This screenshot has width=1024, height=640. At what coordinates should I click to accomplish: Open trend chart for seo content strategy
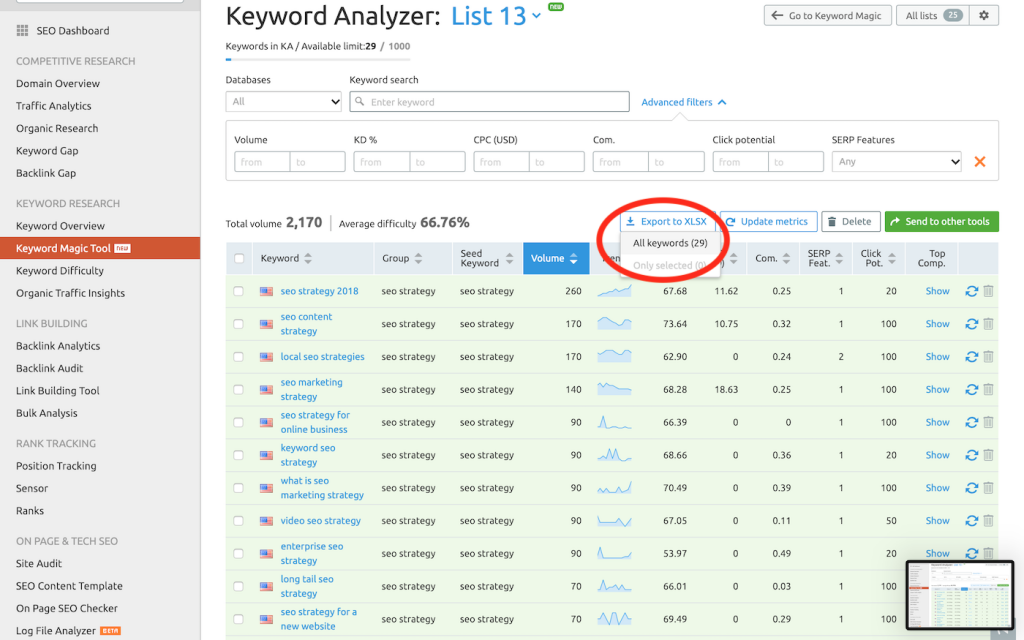614,323
